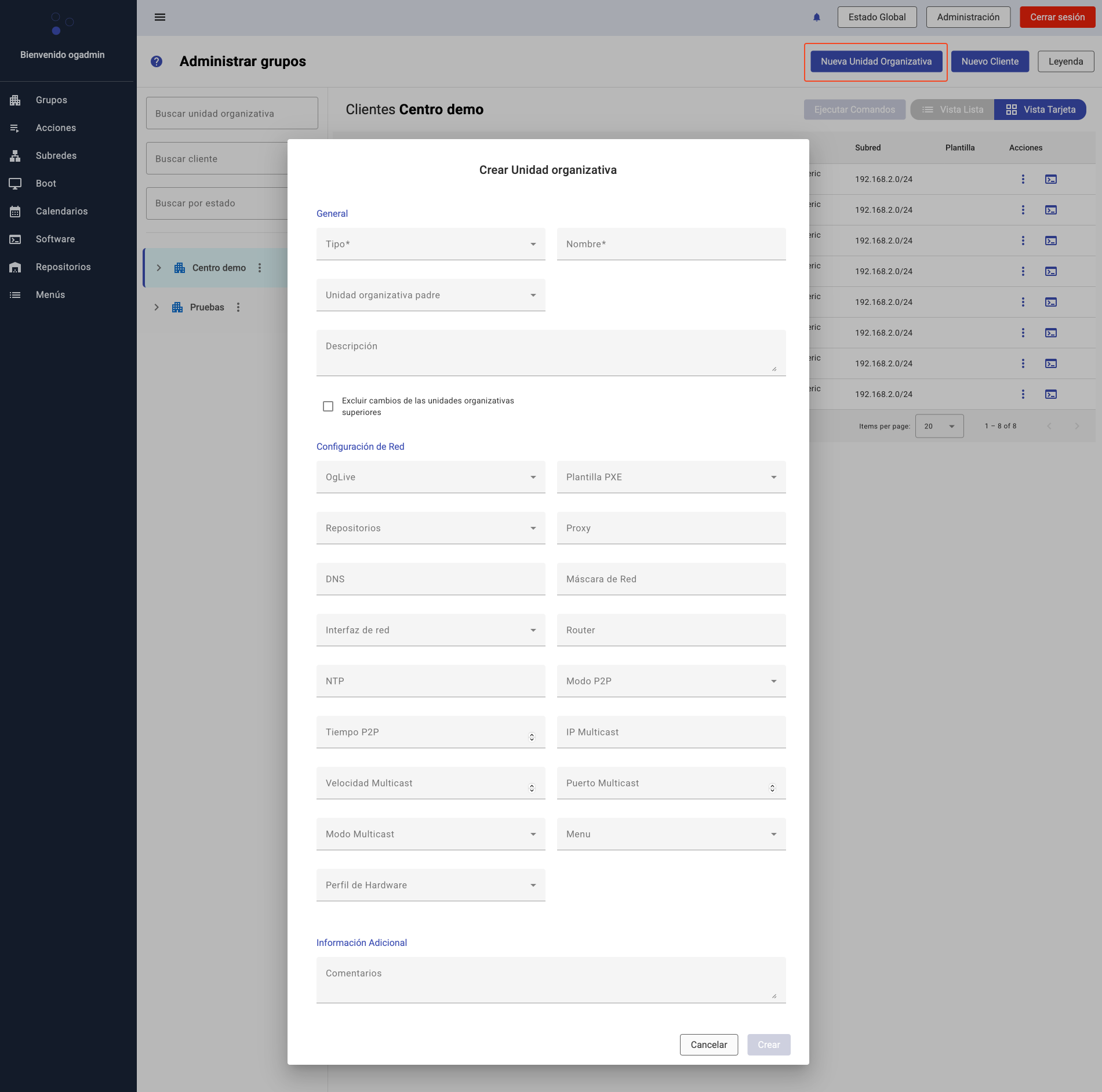Image resolution: width=1102 pixels, height=1092 pixels.
Task: Check Excluir cambios de unidades organizativas superiores
Action: coord(328,406)
